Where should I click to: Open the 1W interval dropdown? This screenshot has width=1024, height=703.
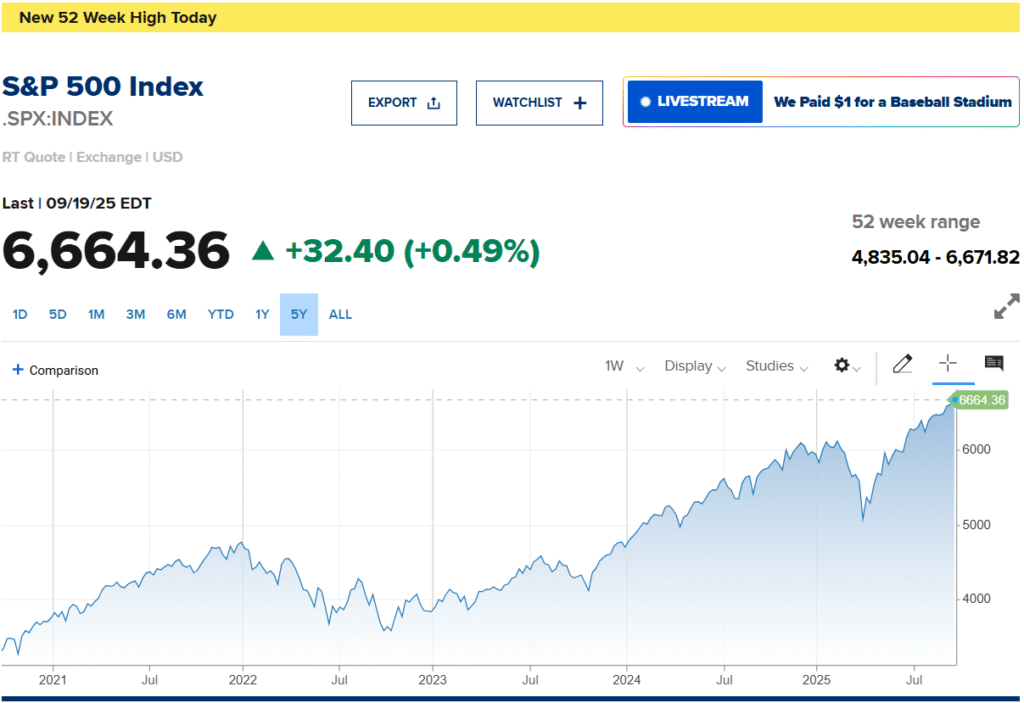pyautogui.click(x=624, y=366)
